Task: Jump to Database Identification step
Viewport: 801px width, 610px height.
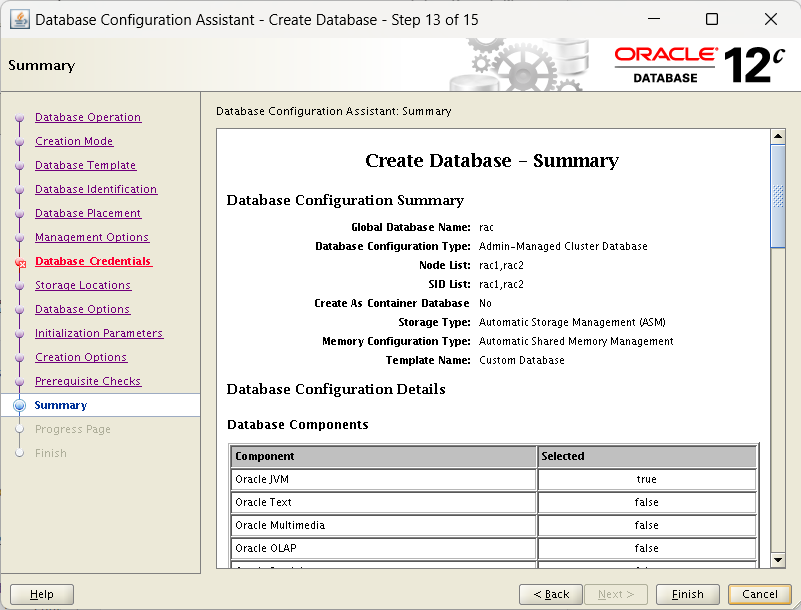Action: [96, 189]
